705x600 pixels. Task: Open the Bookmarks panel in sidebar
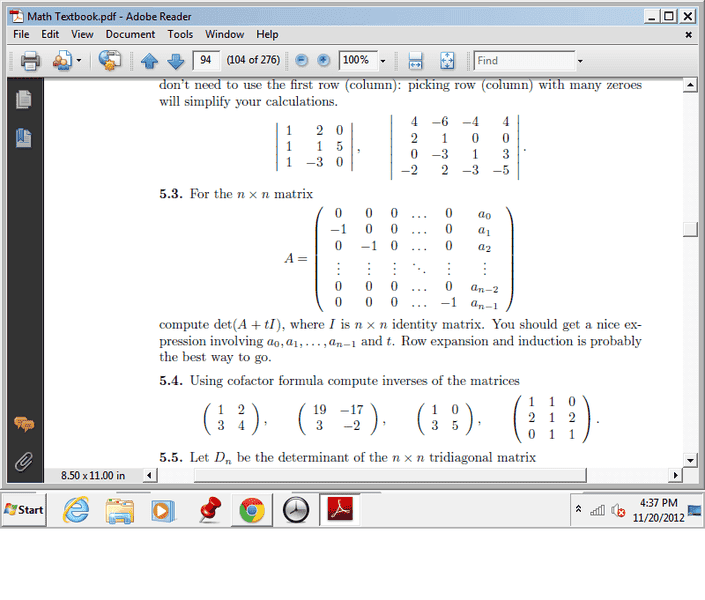coord(23,138)
